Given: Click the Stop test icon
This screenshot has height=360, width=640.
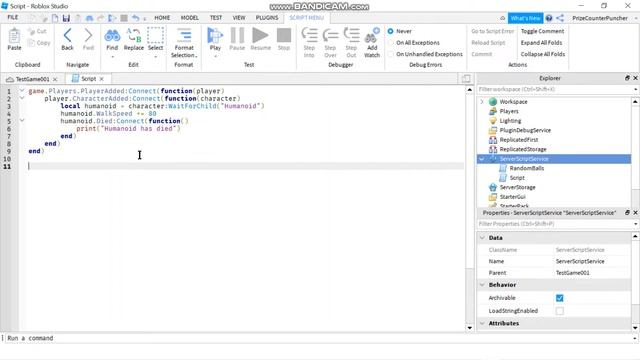Looking at the screenshot, I should click(284, 36).
